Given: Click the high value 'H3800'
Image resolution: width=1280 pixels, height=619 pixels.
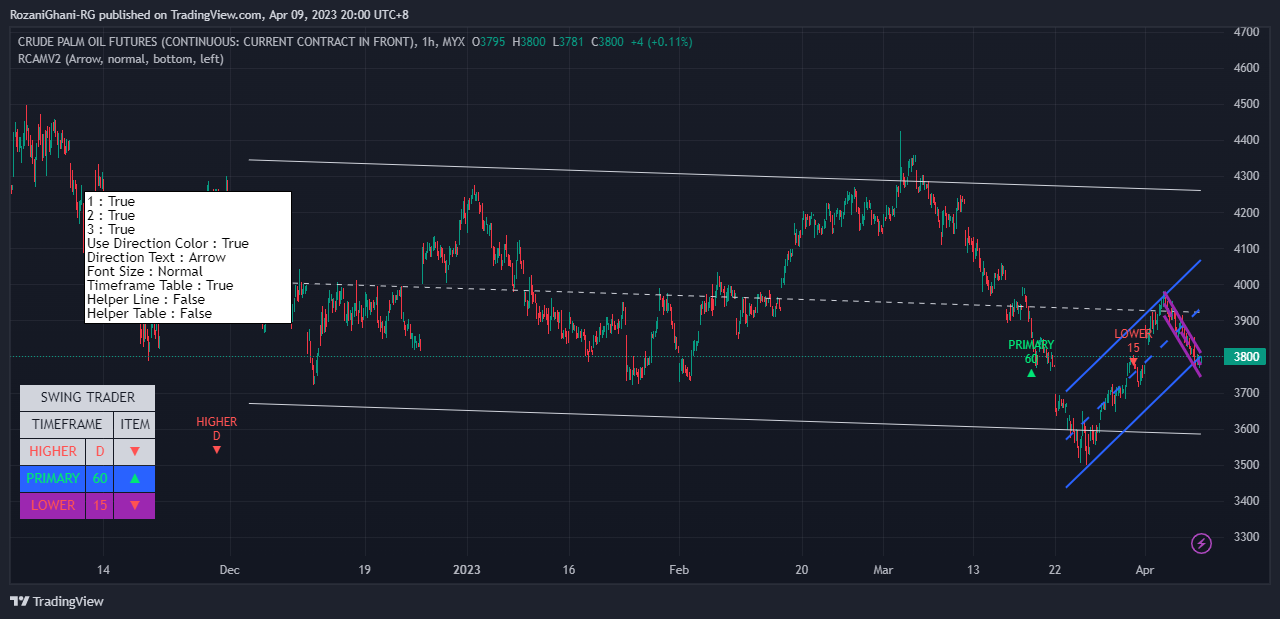Looking at the screenshot, I should (x=529, y=42).
